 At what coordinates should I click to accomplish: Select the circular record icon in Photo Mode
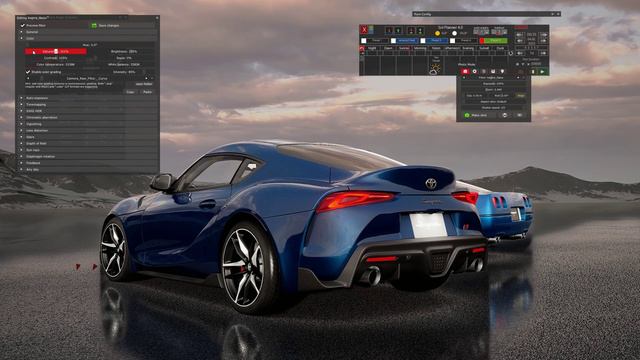pos(474,71)
